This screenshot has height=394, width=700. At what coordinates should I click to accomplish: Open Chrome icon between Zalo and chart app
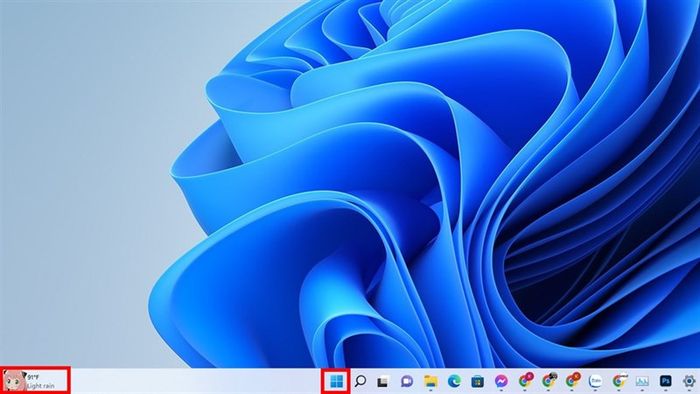pos(619,381)
